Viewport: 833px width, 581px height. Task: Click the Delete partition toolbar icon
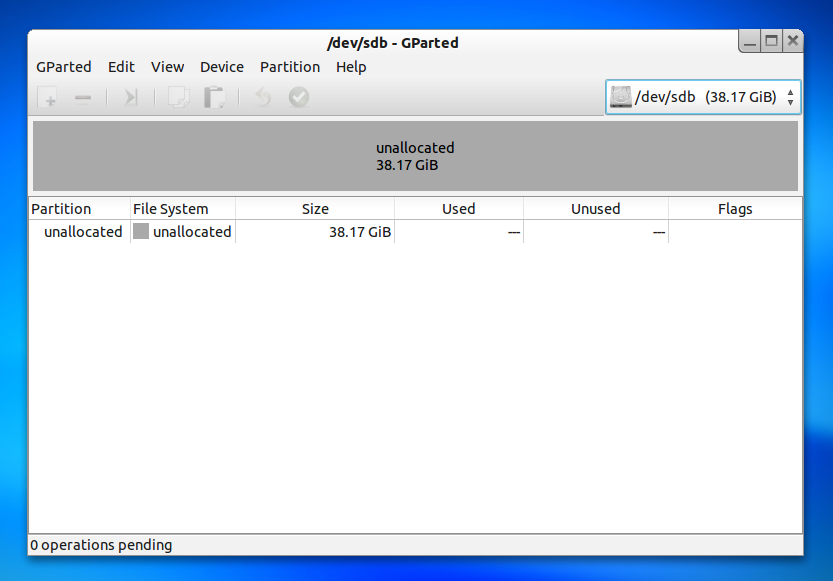pos(83,98)
